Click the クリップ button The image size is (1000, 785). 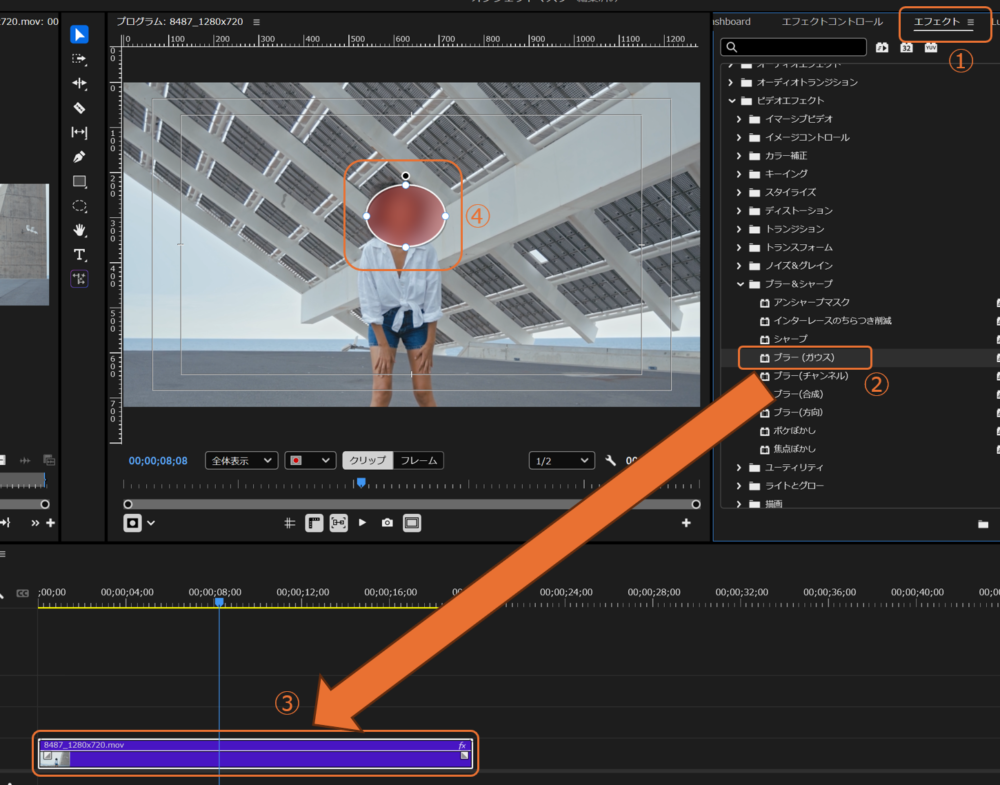[367, 460]
